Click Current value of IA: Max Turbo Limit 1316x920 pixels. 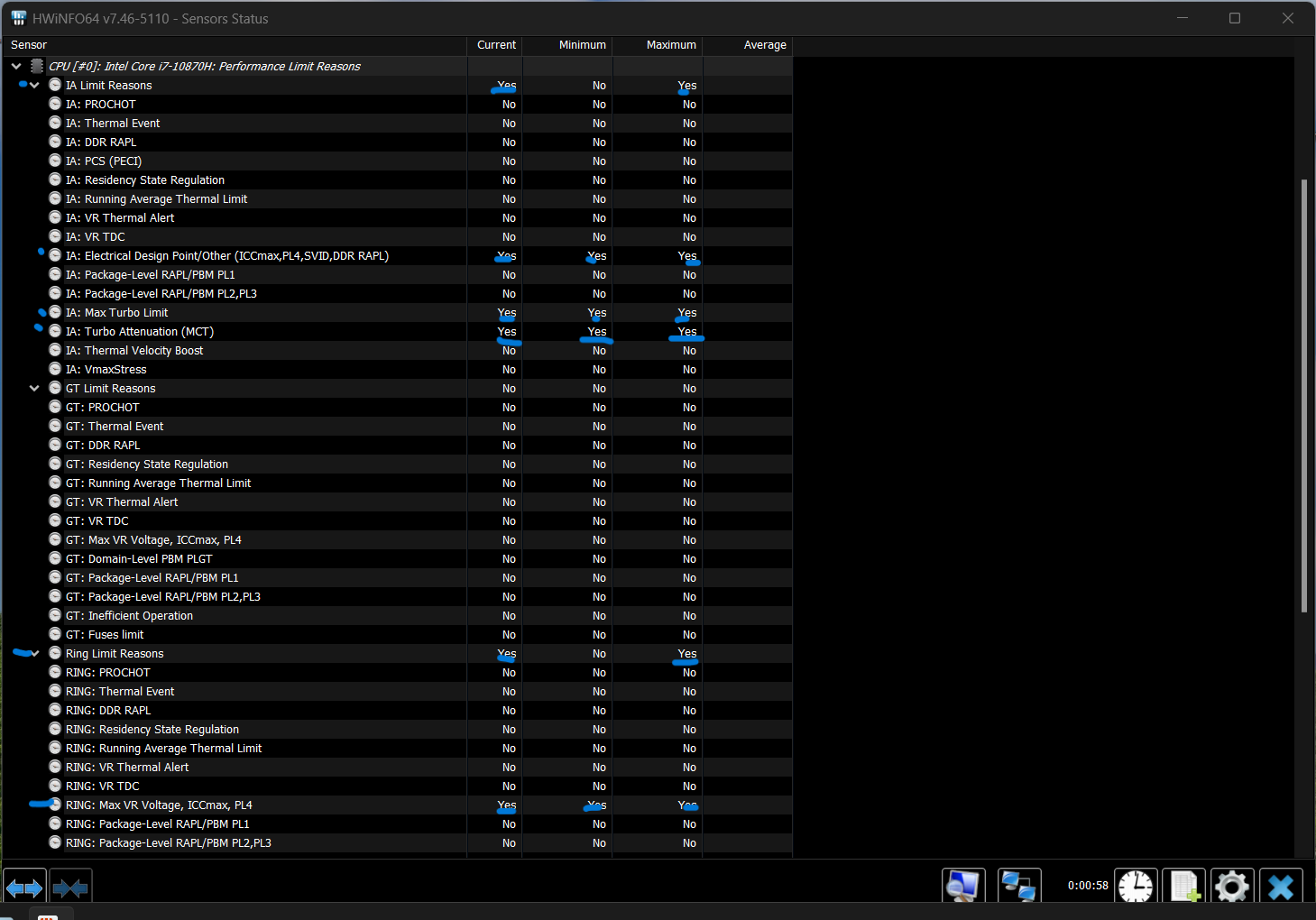click(x=507, y=312)
